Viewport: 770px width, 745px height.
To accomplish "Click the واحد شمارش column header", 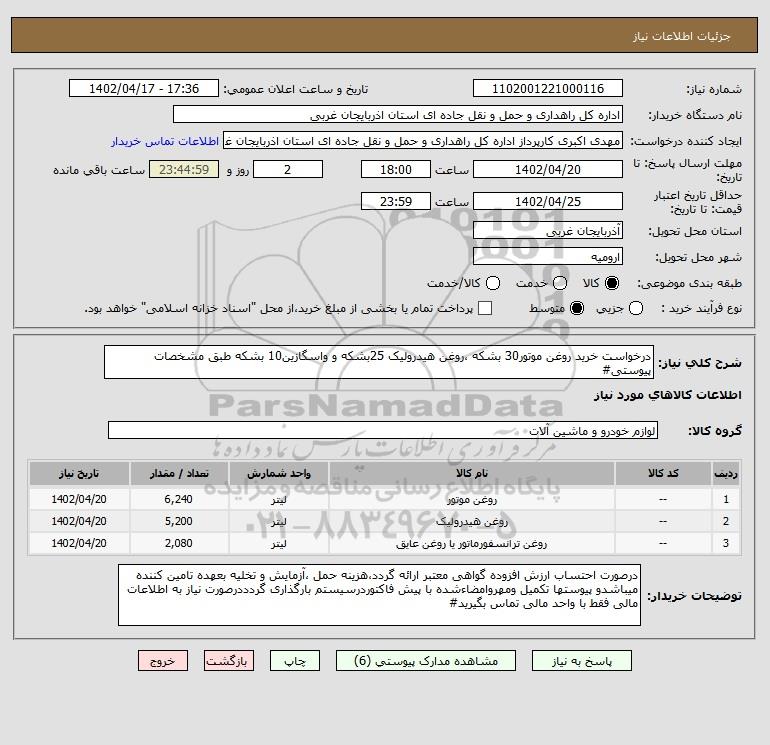I will point(278,473).
